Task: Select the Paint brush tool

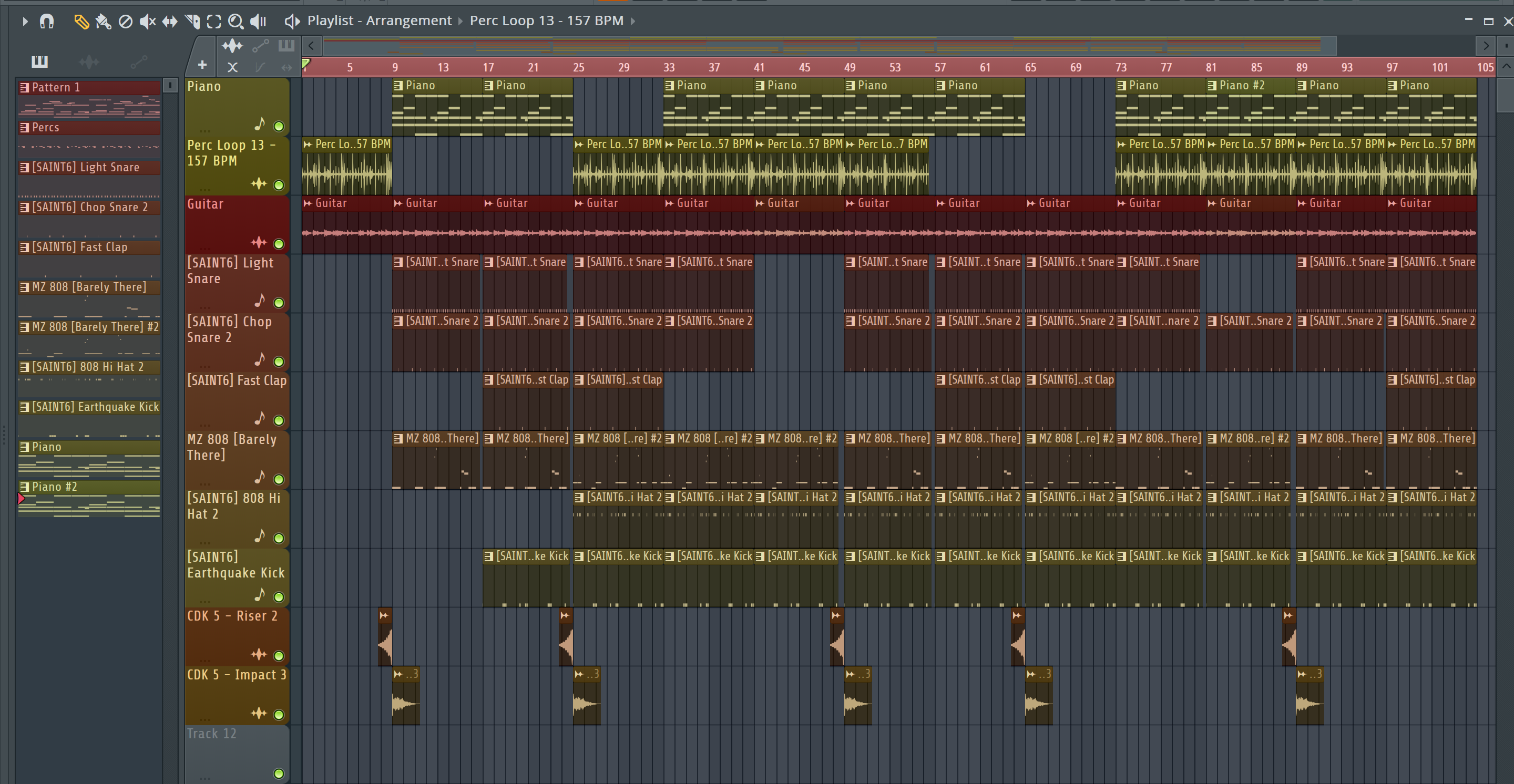Action: [x=104, y=22]
